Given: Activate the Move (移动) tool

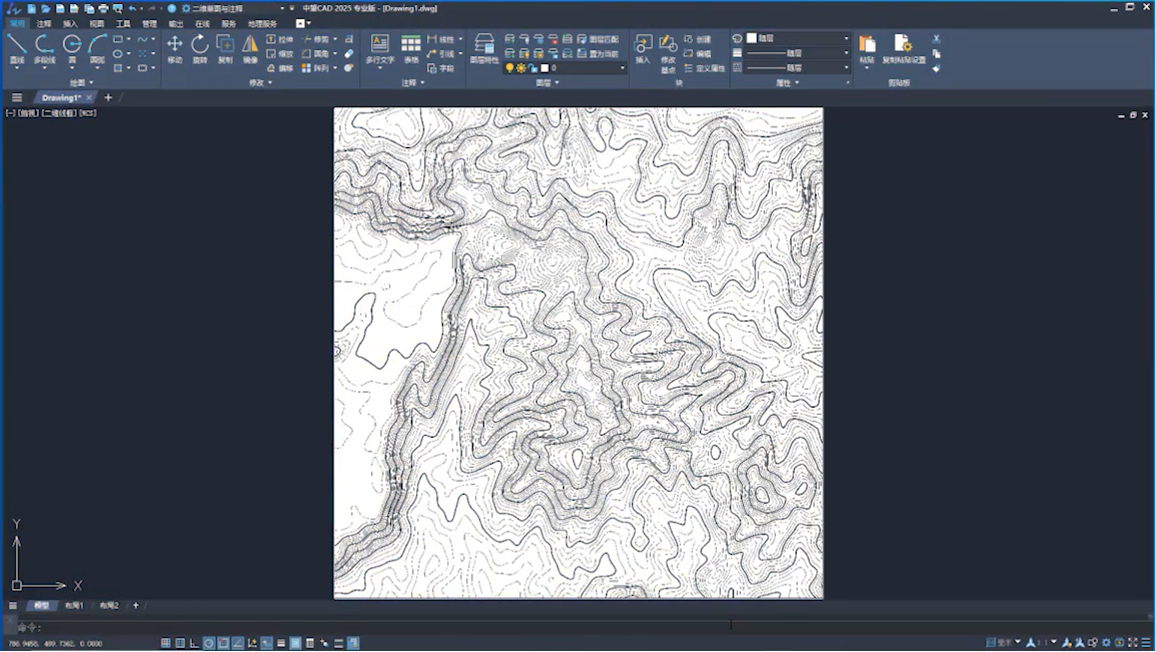Looking at the screenshot, I should 175,49.
